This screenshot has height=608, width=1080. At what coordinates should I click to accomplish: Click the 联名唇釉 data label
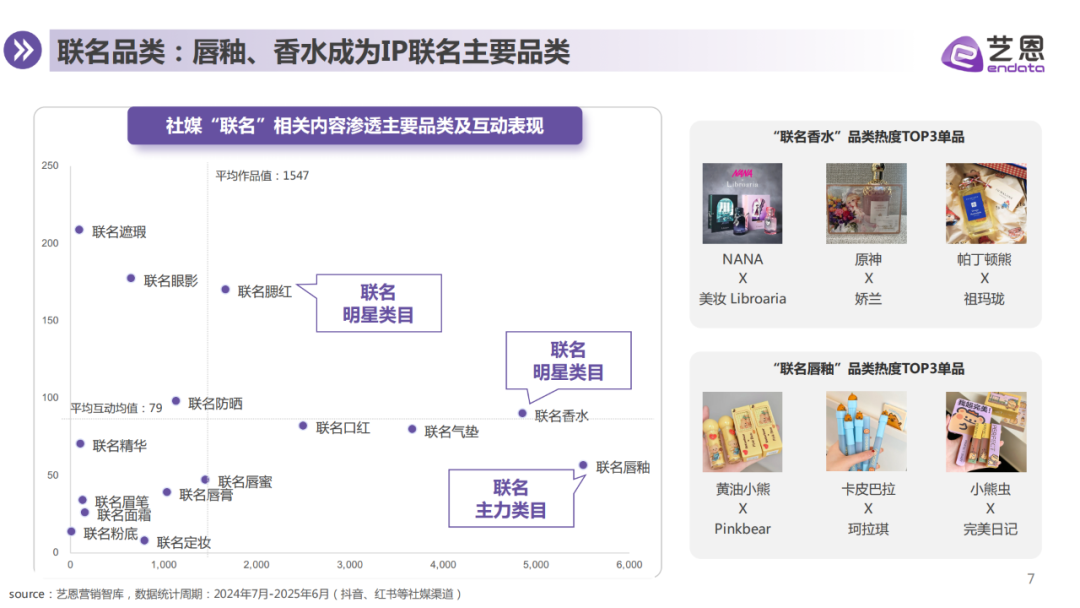point(623,468)
